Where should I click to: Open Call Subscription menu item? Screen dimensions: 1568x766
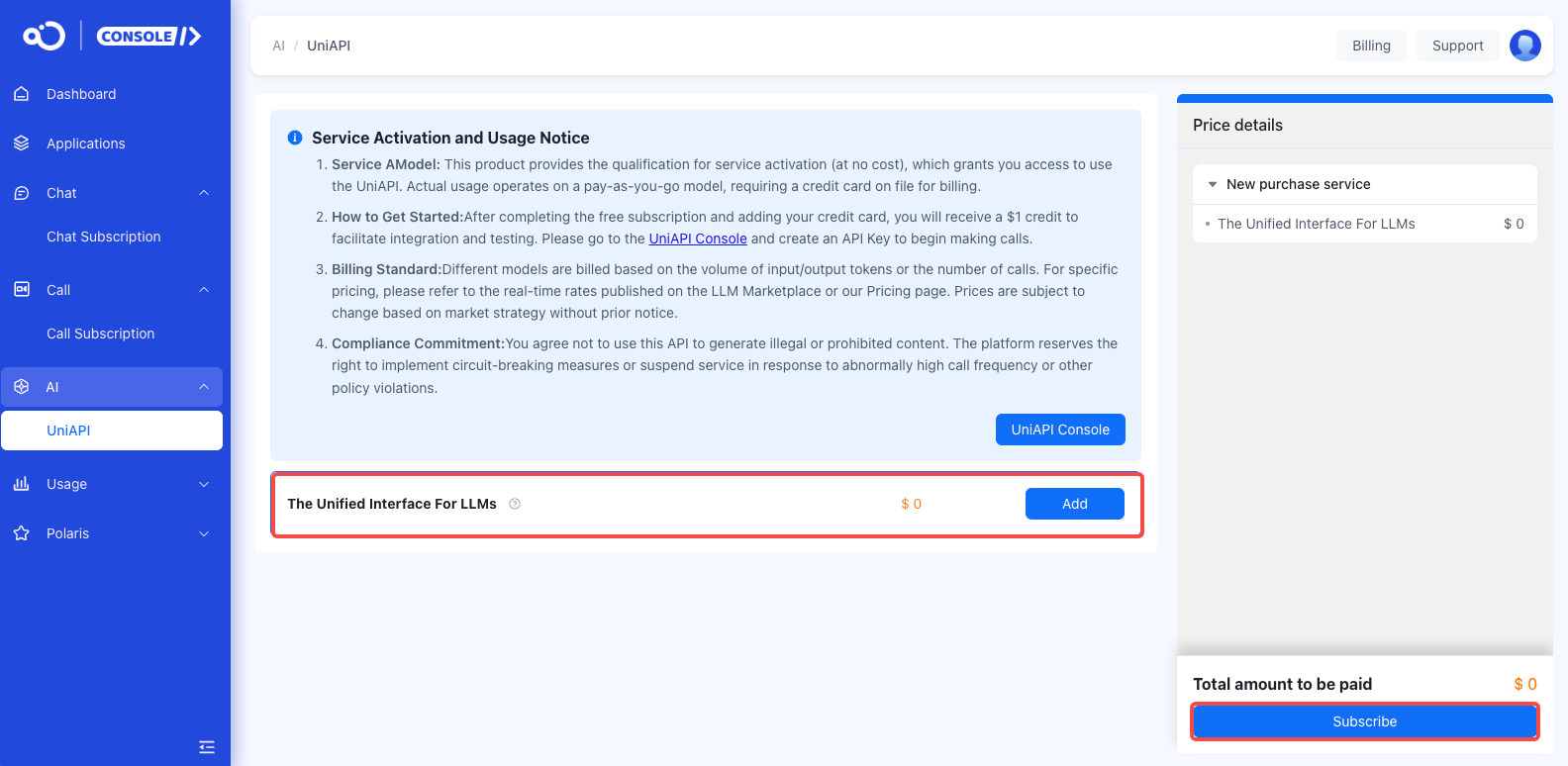pyautogui.click(x=101, y=334)
